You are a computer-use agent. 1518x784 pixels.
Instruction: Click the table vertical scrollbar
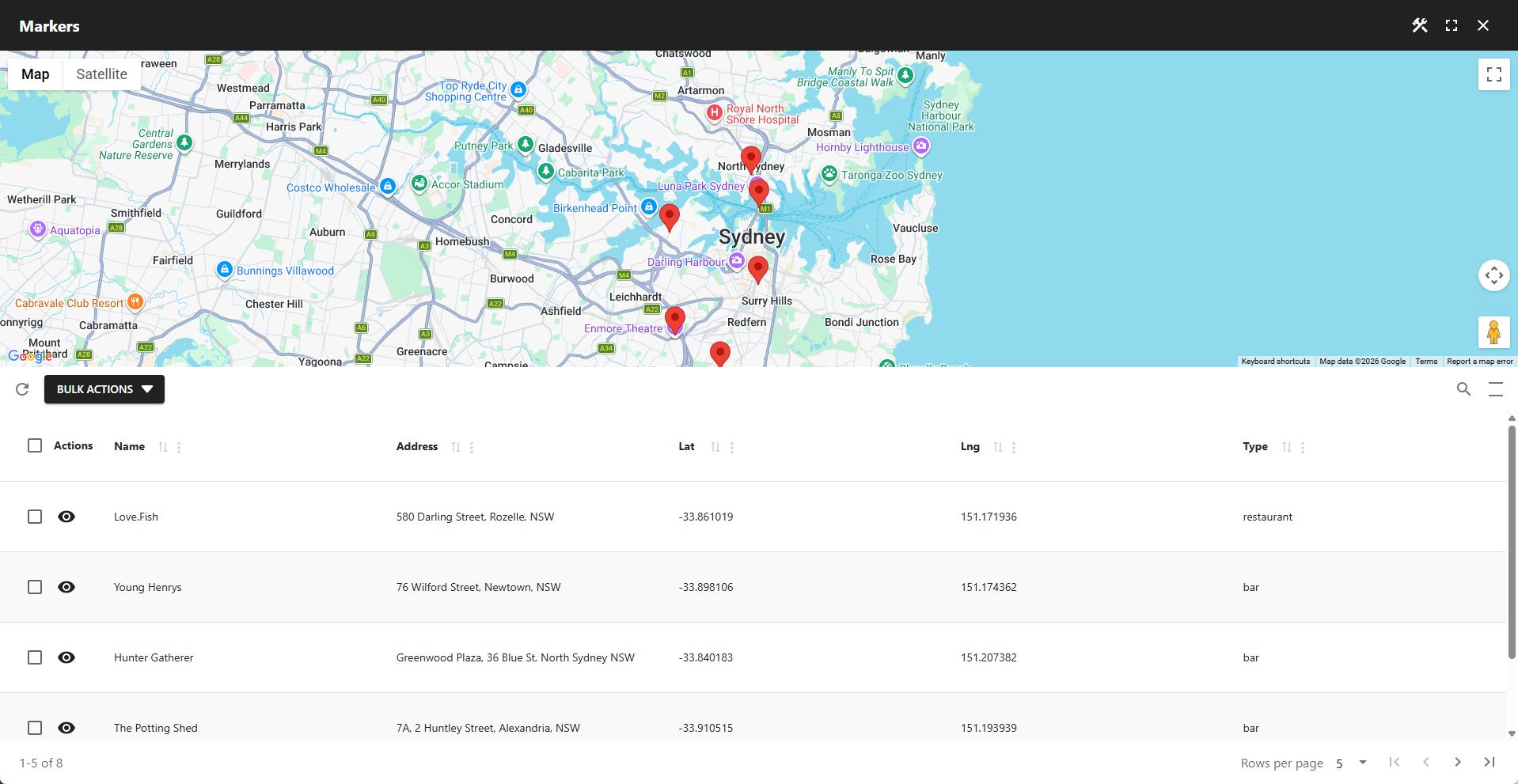(x=1512, y=542)
